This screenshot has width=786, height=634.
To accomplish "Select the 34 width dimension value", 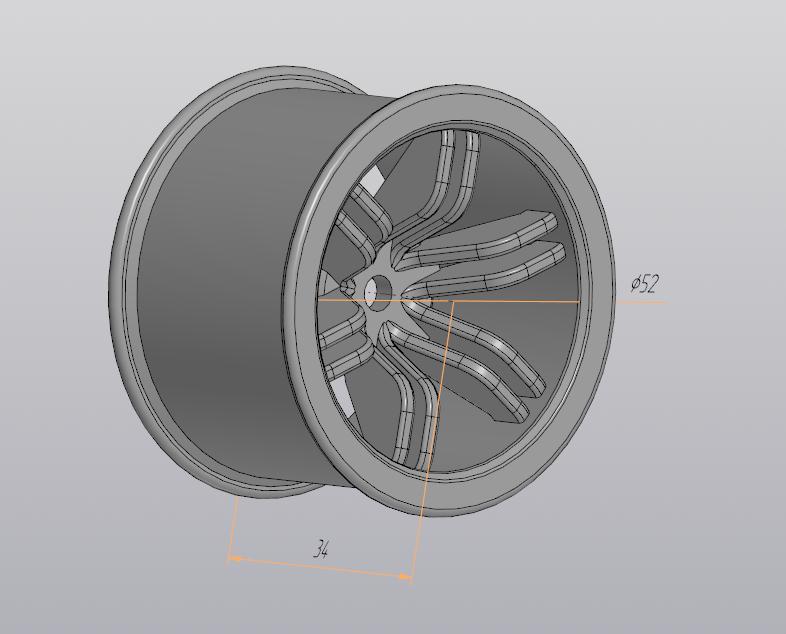I will (x=321, y=550).
